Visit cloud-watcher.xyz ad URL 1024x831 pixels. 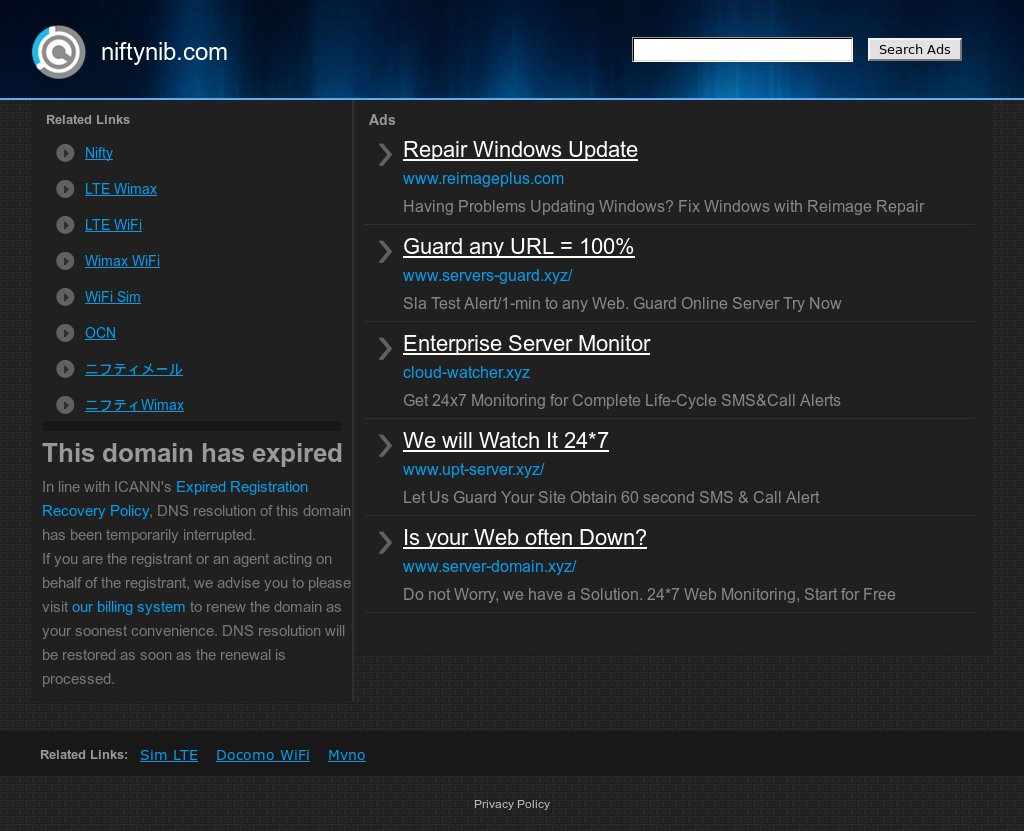[x=466, y=372]
